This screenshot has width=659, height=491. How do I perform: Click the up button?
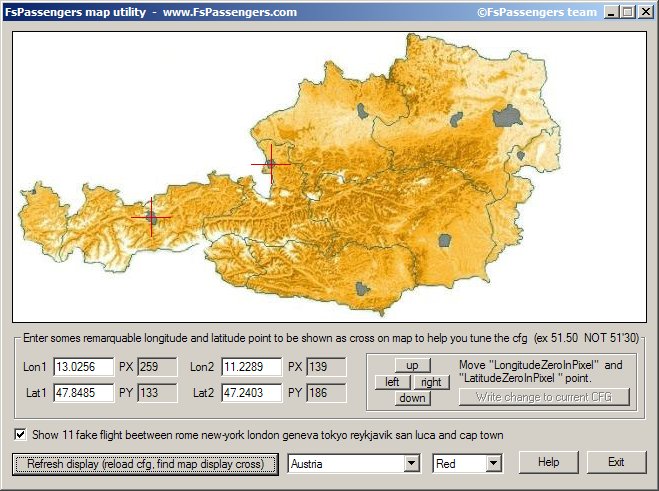[412, 365]
